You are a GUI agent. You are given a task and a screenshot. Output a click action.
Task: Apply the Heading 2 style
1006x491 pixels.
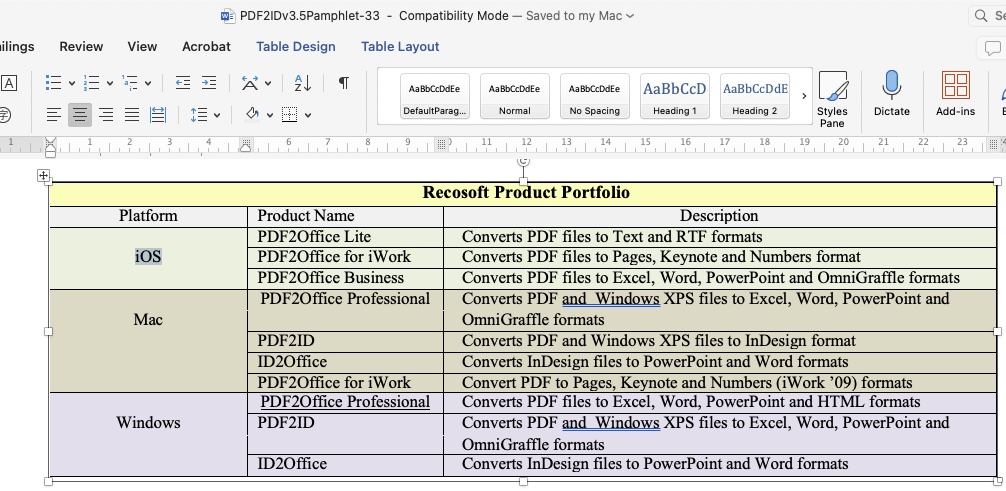pos(755,96)
